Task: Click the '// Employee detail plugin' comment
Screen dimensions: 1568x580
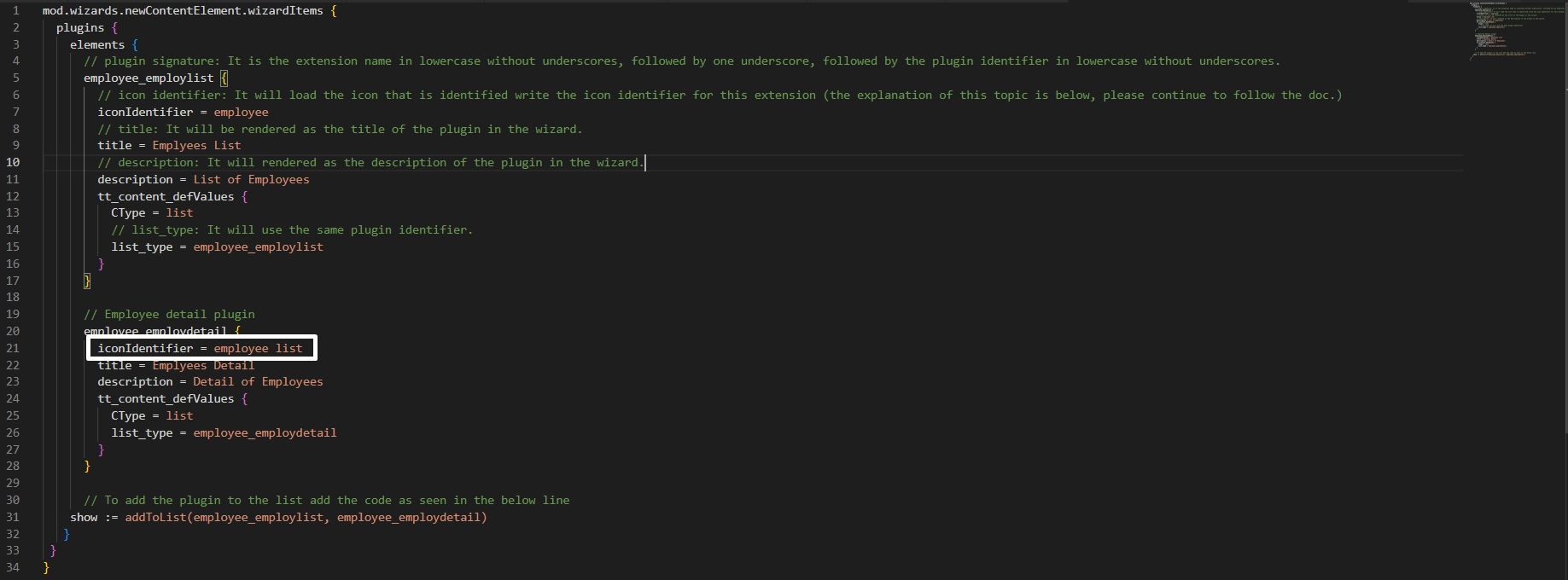Action: click(x=169, y=314)
